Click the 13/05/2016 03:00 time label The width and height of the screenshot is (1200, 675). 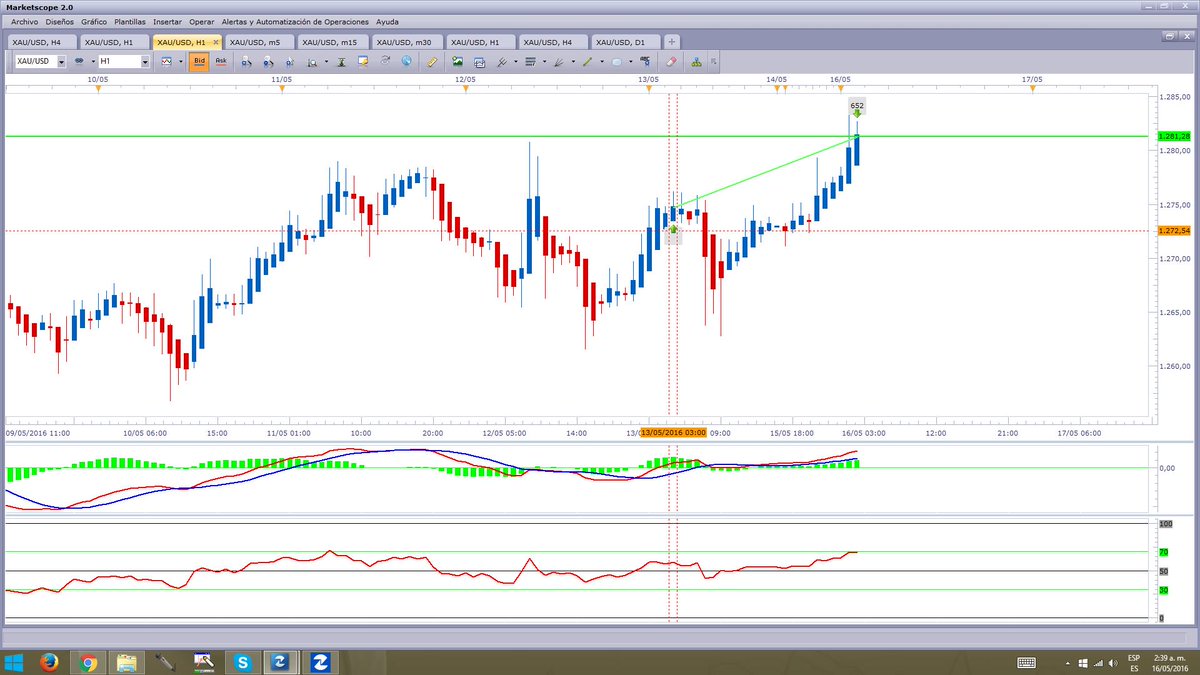673,432
